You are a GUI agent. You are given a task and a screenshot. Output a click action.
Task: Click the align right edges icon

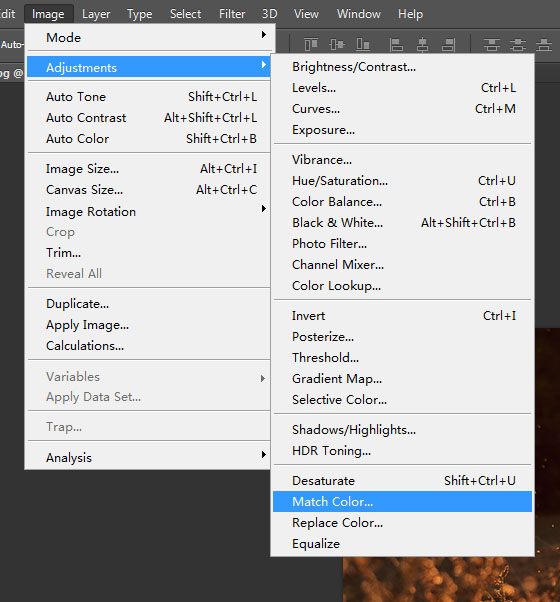[448, 45]
